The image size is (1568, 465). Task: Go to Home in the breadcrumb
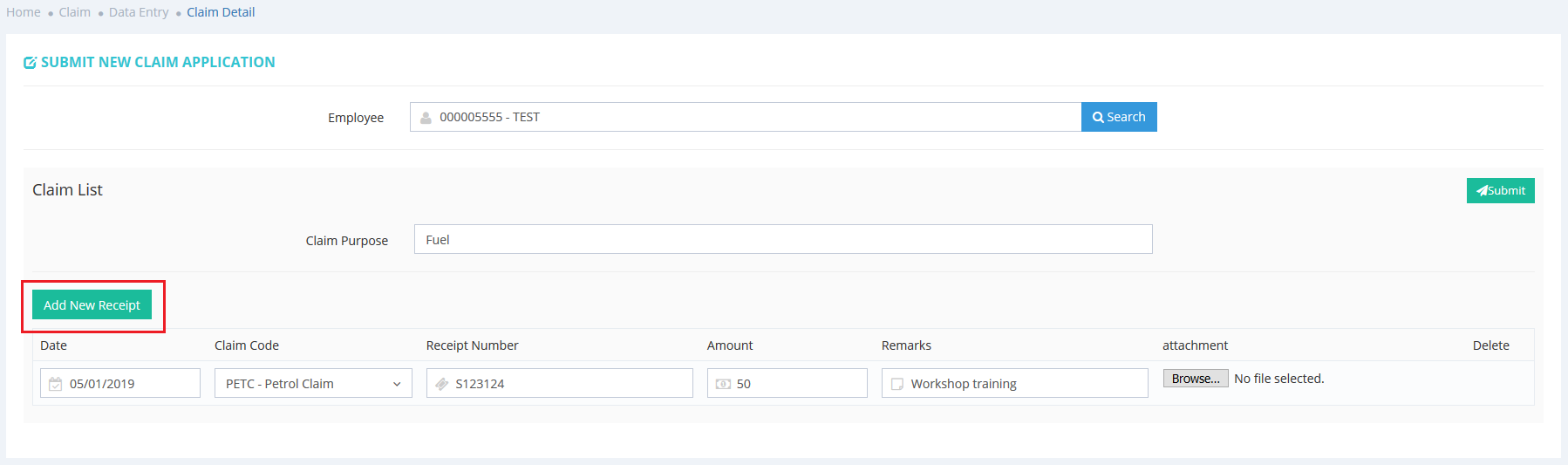(x=24, y=12)
